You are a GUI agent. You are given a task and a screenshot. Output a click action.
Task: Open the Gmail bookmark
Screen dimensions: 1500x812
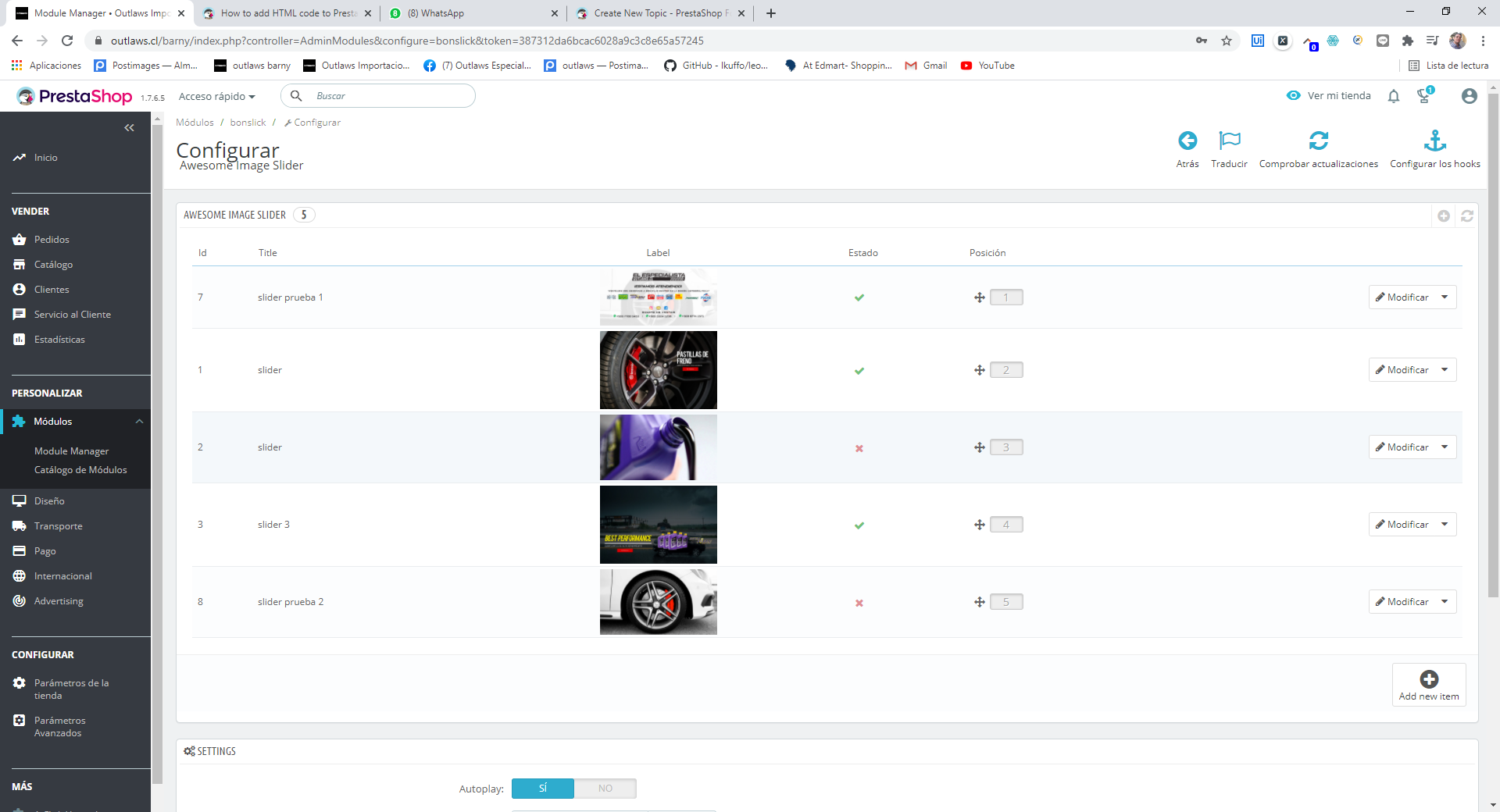pyautogui.click(x=926, y=66)
